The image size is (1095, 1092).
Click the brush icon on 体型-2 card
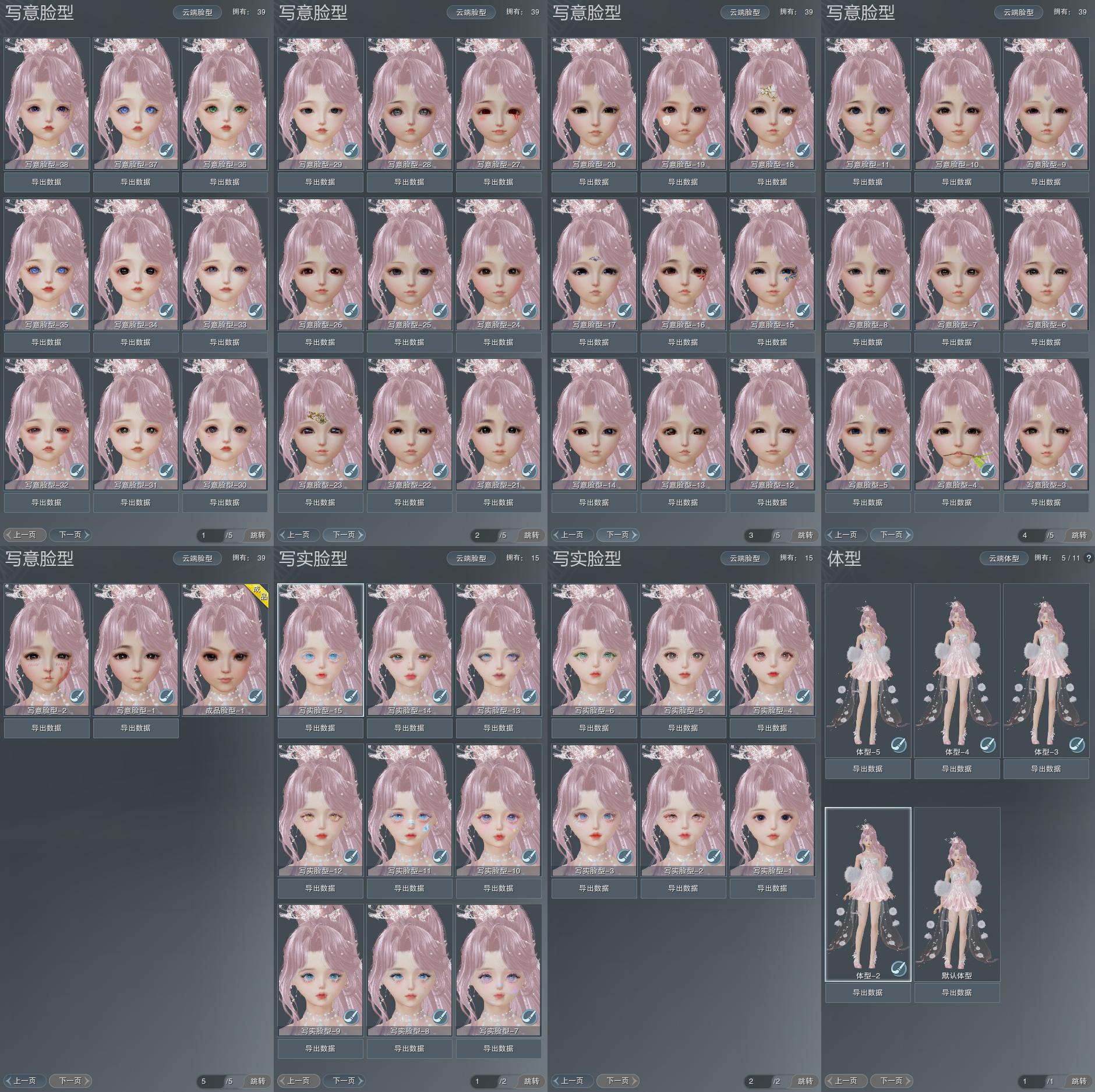pos(899,968)
